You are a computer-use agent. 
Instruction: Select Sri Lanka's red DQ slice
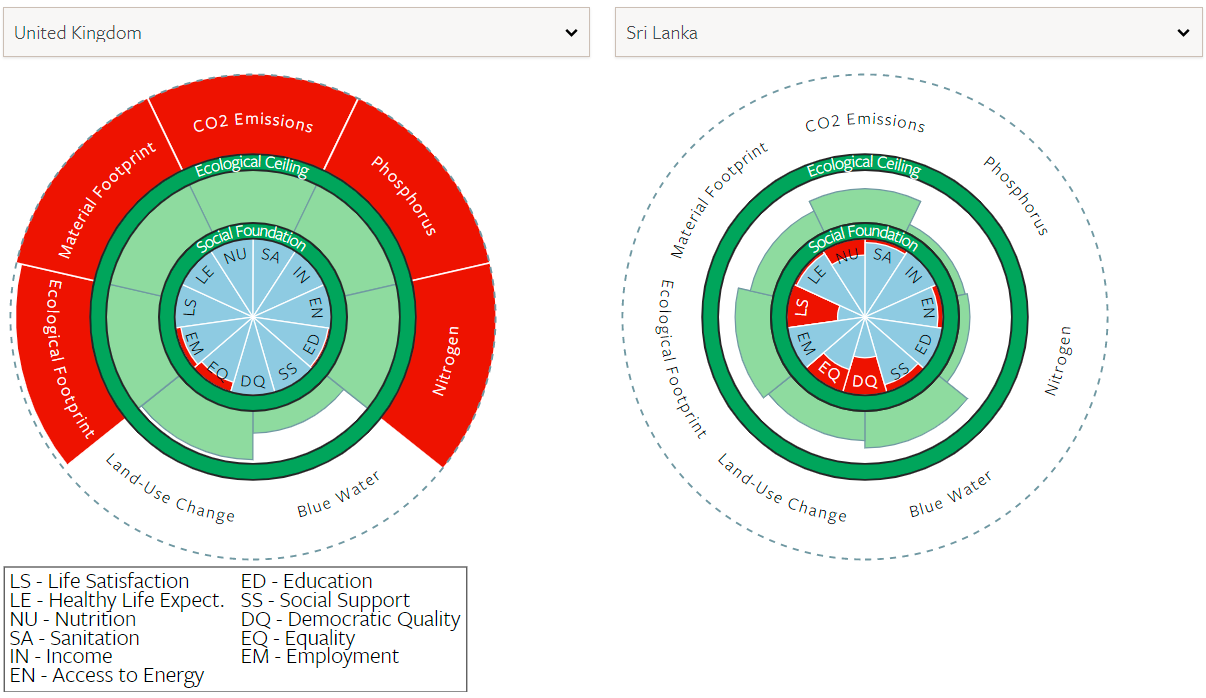(865, 380)
